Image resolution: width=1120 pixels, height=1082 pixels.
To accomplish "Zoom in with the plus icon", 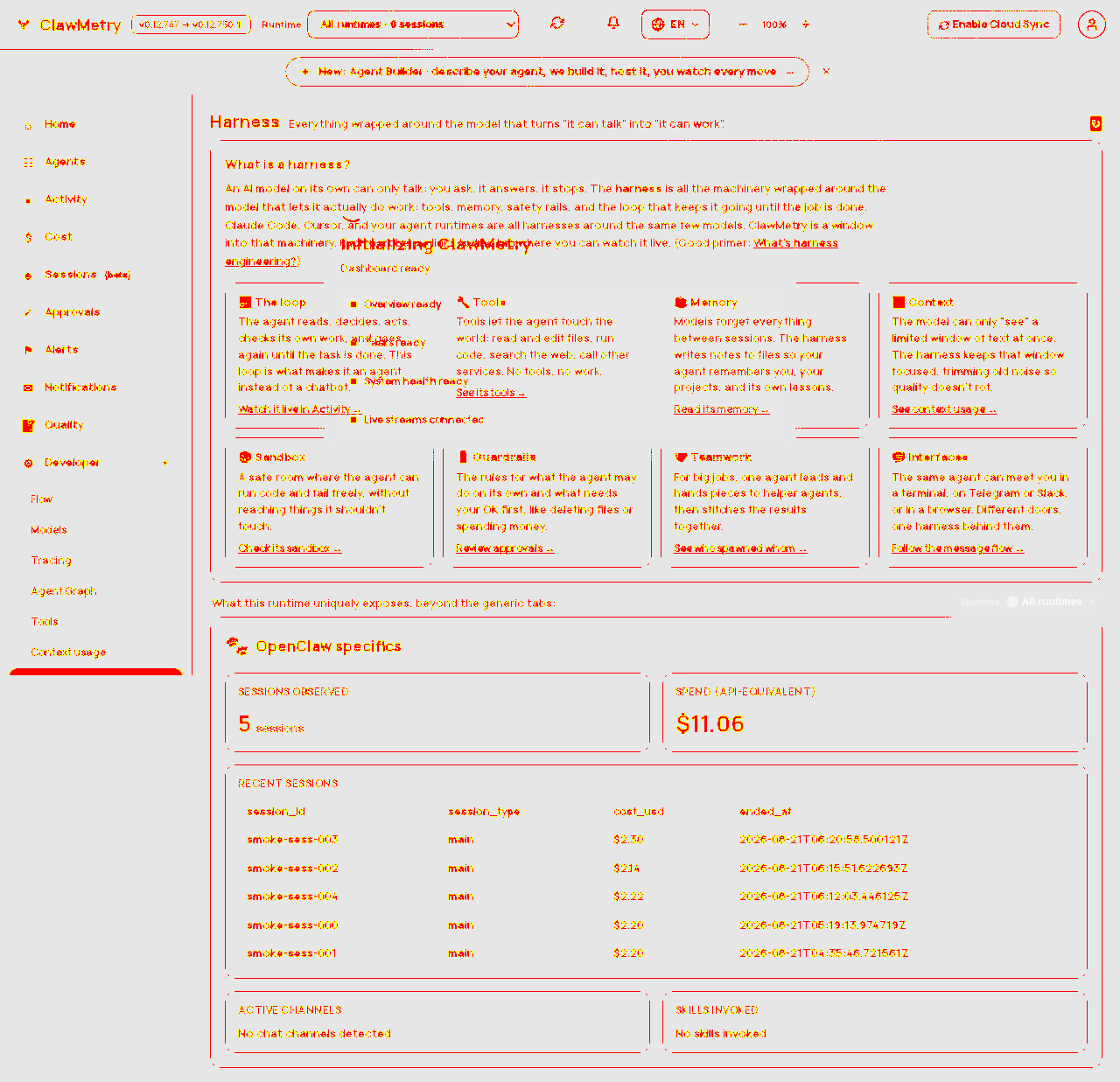I will 806,24.
